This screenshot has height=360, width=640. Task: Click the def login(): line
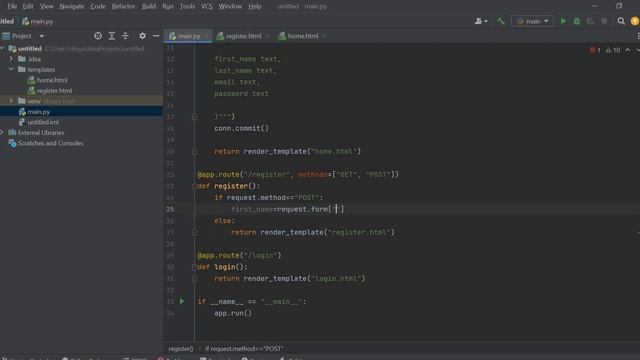pos(222,267)
